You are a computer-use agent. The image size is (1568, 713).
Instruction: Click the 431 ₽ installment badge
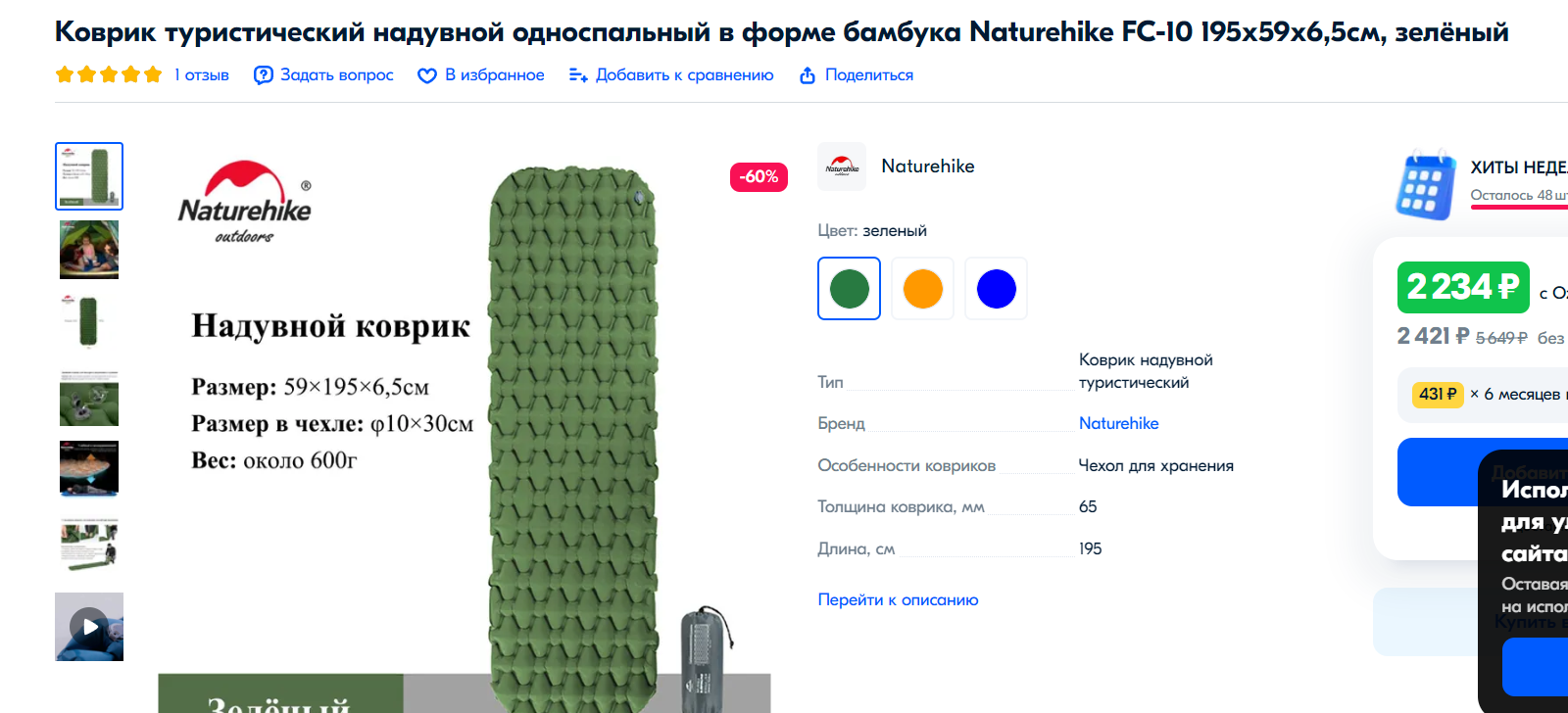coord(1438,394)
